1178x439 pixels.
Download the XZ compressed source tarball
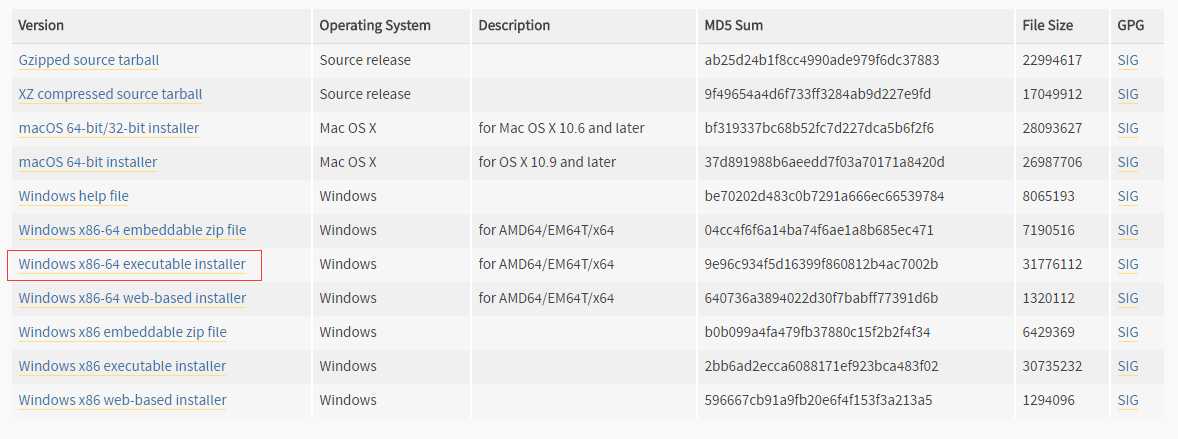[110, 94]
